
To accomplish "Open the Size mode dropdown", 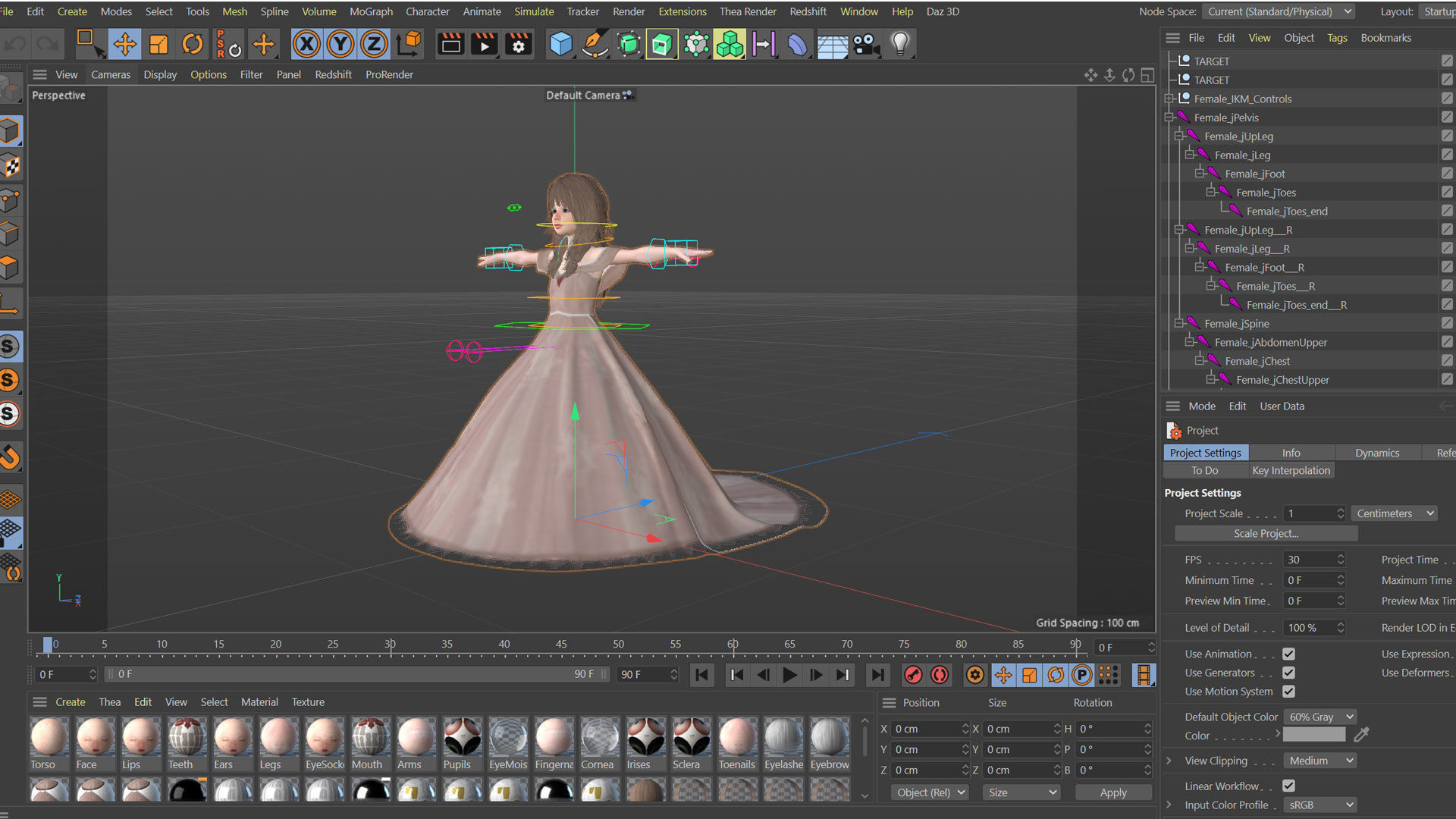I will tap(1022, 792).
